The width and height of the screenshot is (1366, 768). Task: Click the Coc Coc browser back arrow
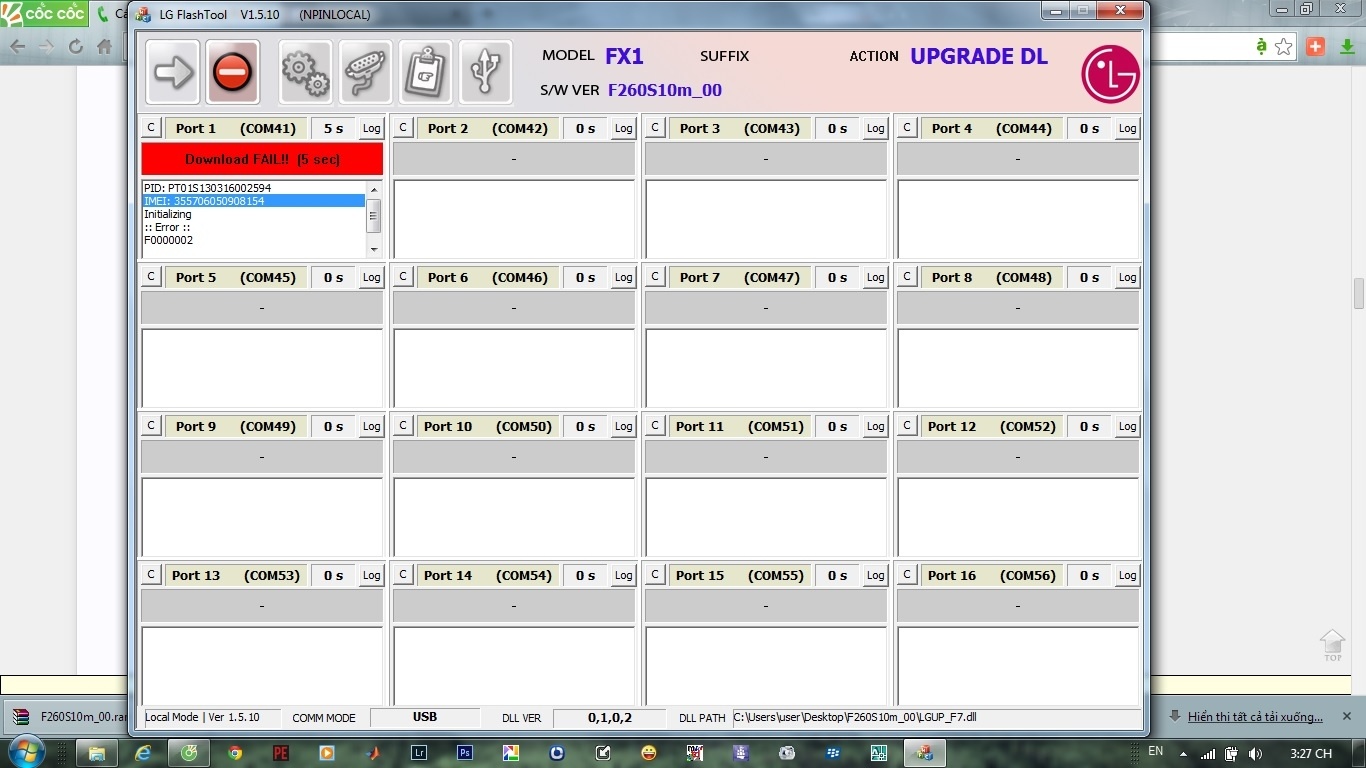[17, 47]
